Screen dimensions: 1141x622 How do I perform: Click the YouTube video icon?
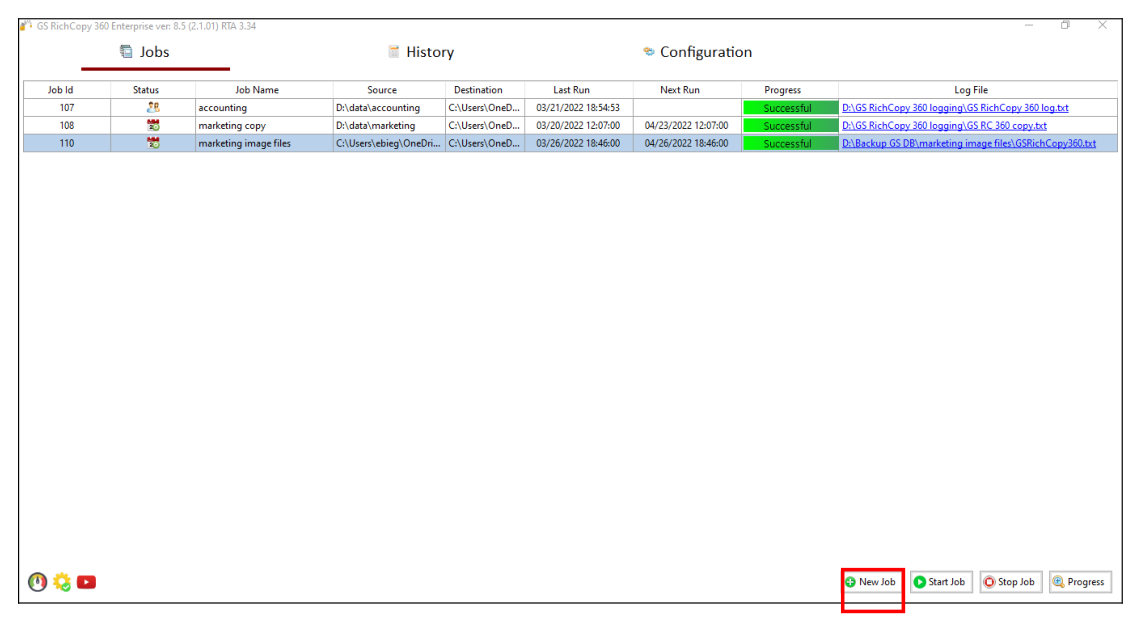(87, 582)
